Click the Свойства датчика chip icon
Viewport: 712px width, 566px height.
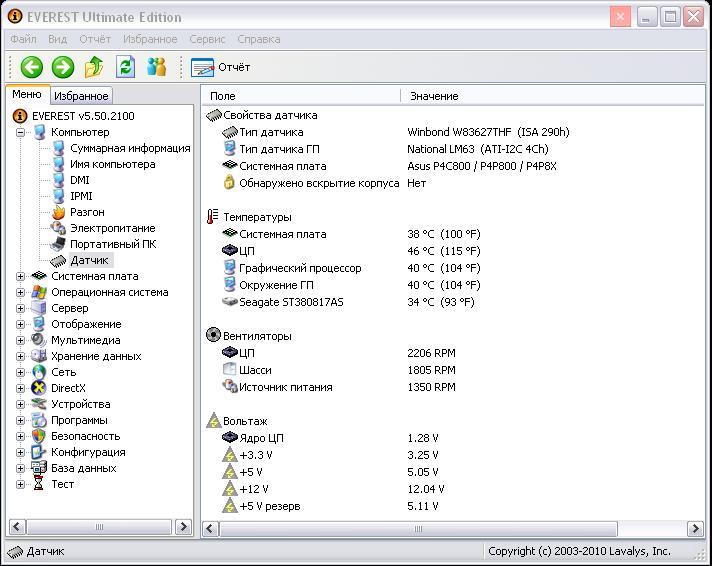click(x=214, y=115)
